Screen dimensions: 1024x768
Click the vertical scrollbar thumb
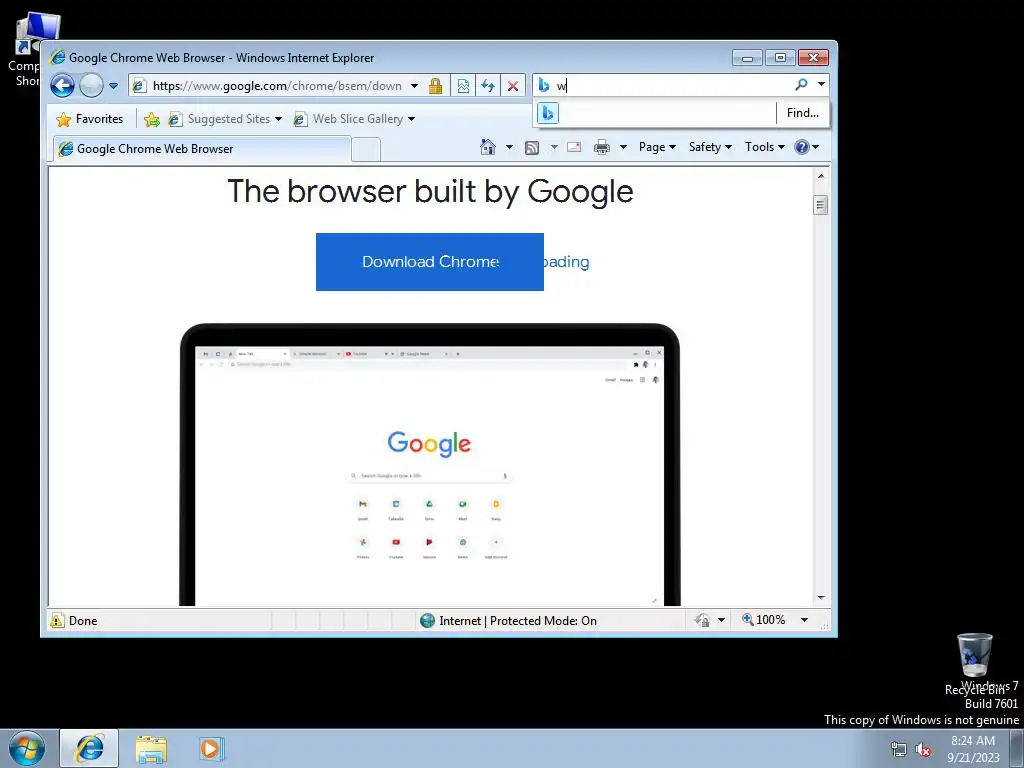821,205
